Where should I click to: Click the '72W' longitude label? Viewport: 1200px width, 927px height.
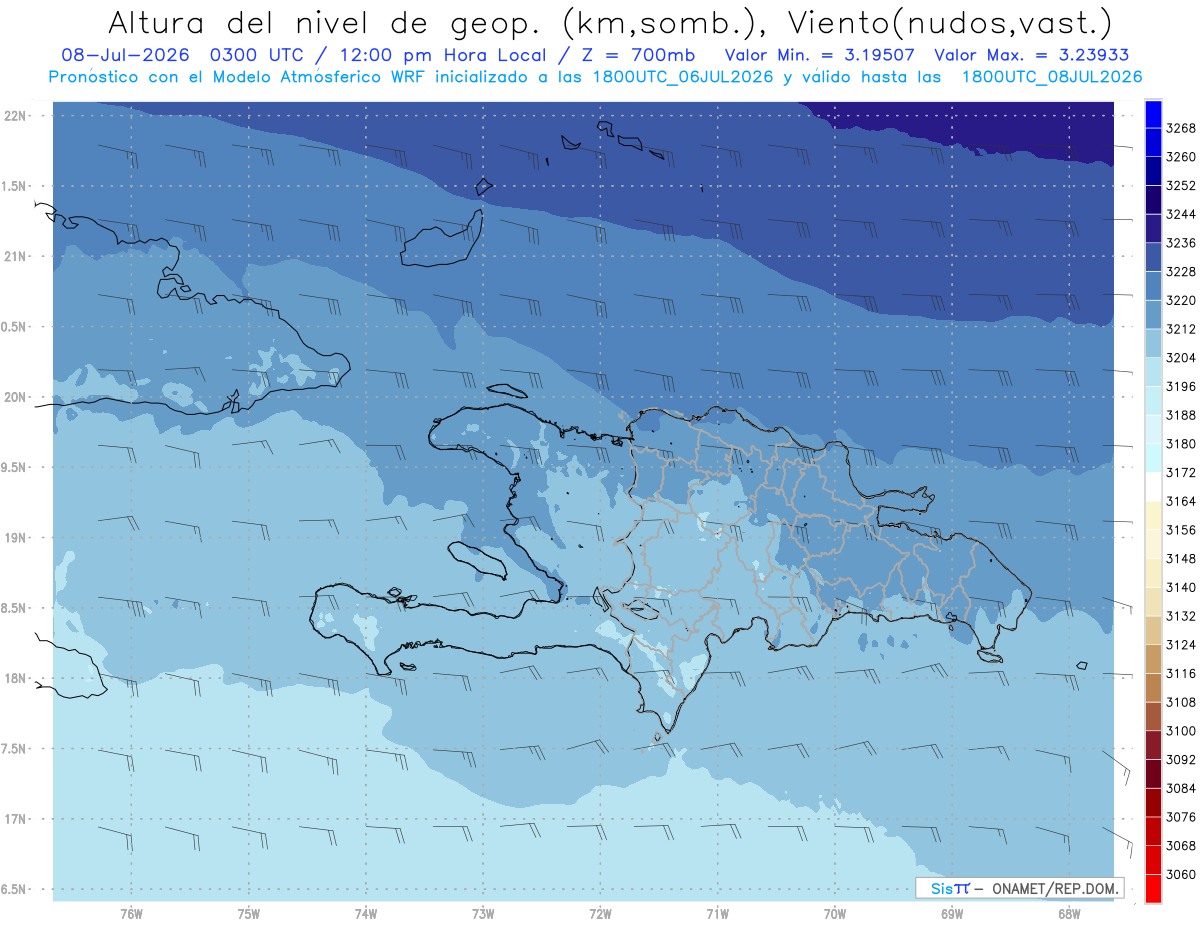[x=600, y=914]
